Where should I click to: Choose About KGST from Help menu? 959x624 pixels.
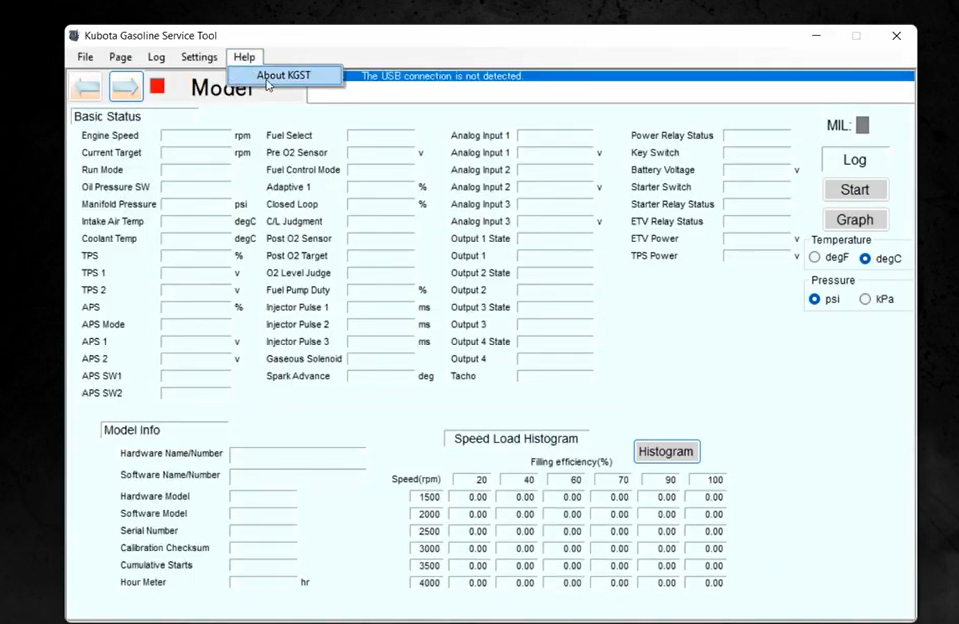(x=284, y=75)
